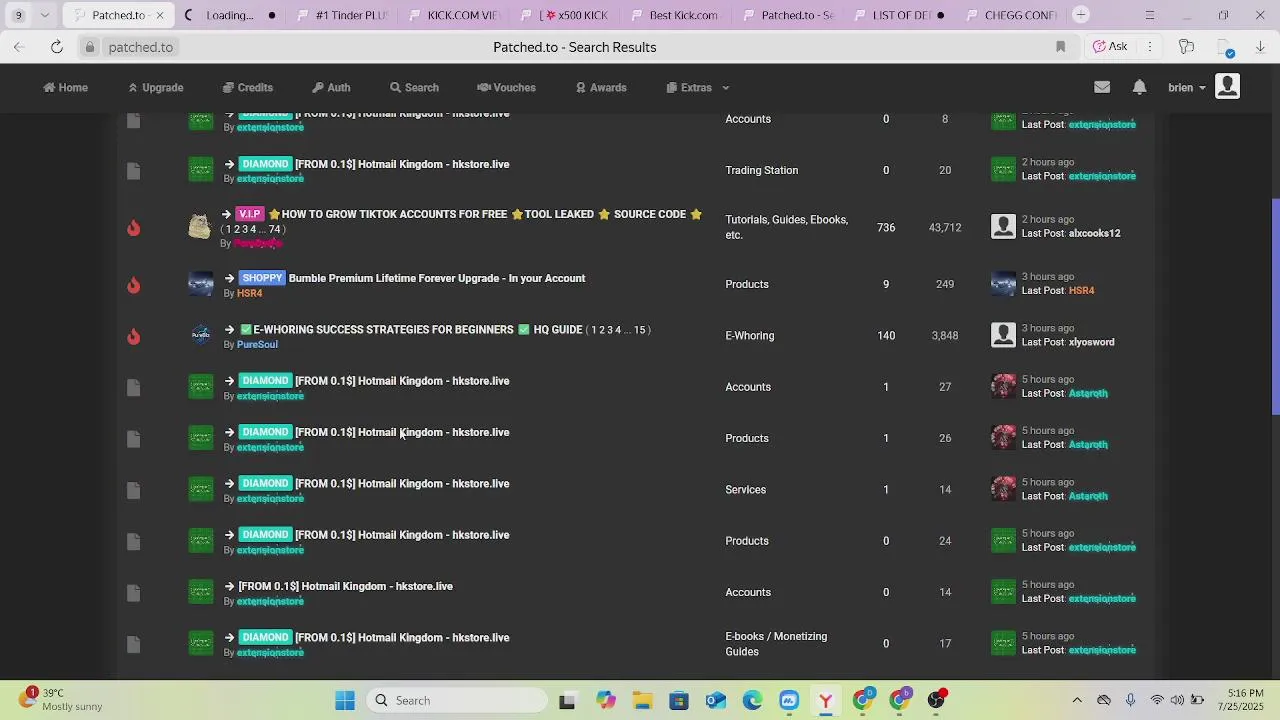Click the last-post avatar in TikTok row
Screen dimensions: 1280x720
tap(1003, 226)
